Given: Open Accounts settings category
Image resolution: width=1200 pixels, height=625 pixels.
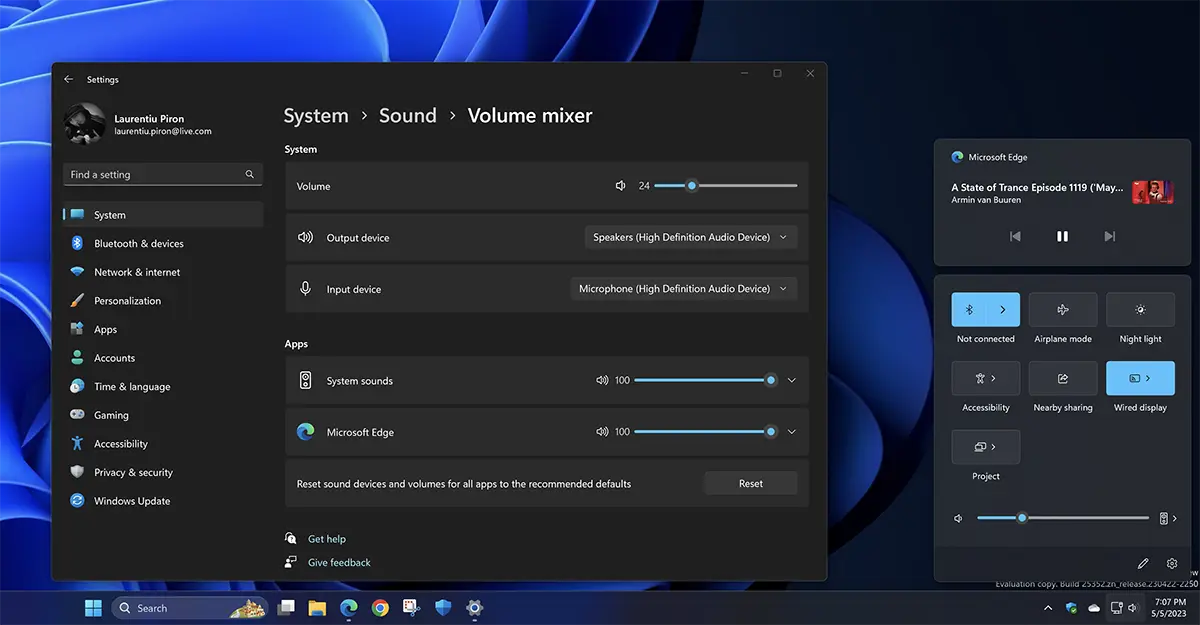Looking at the screenshot, I should tap(163, 358).
